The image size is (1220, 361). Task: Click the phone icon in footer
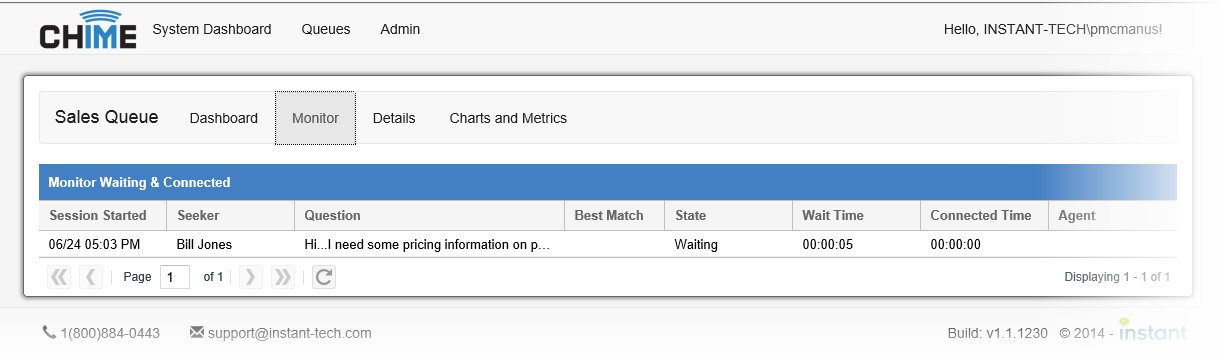click(x=49, y=332)
